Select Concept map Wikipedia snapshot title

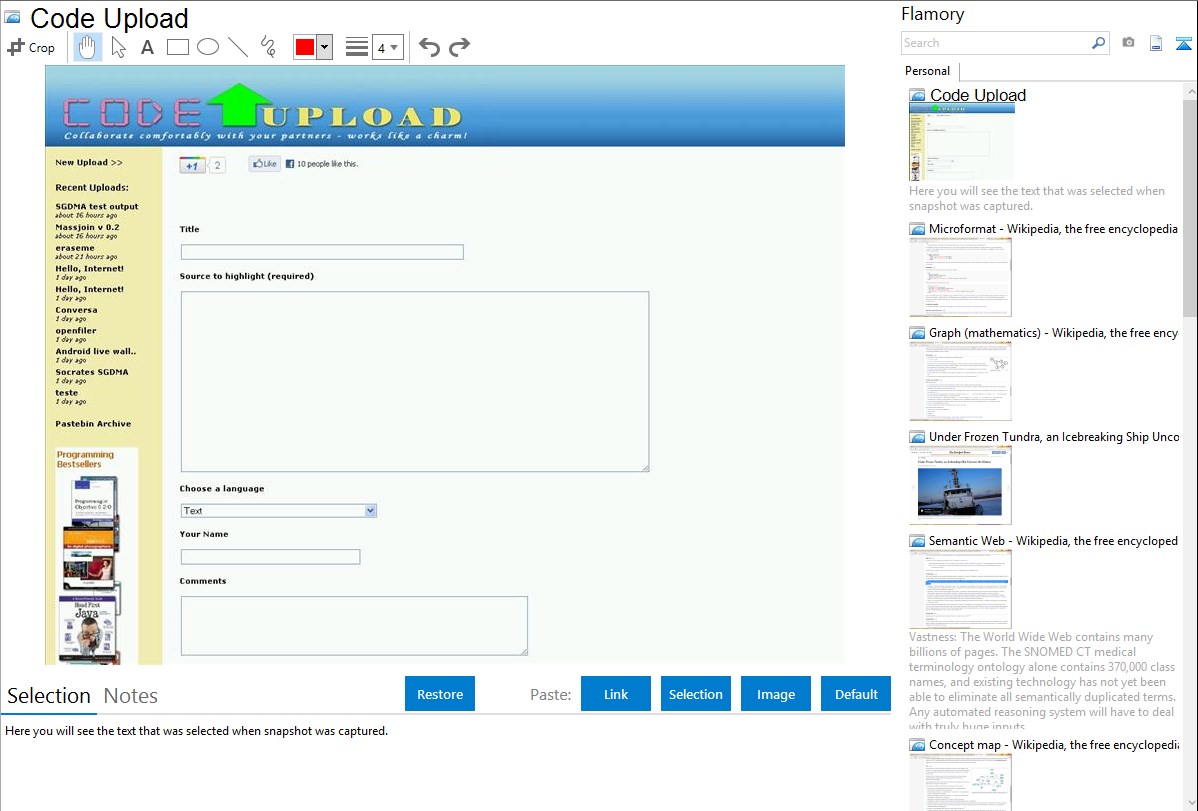[x=1053, y=744]
